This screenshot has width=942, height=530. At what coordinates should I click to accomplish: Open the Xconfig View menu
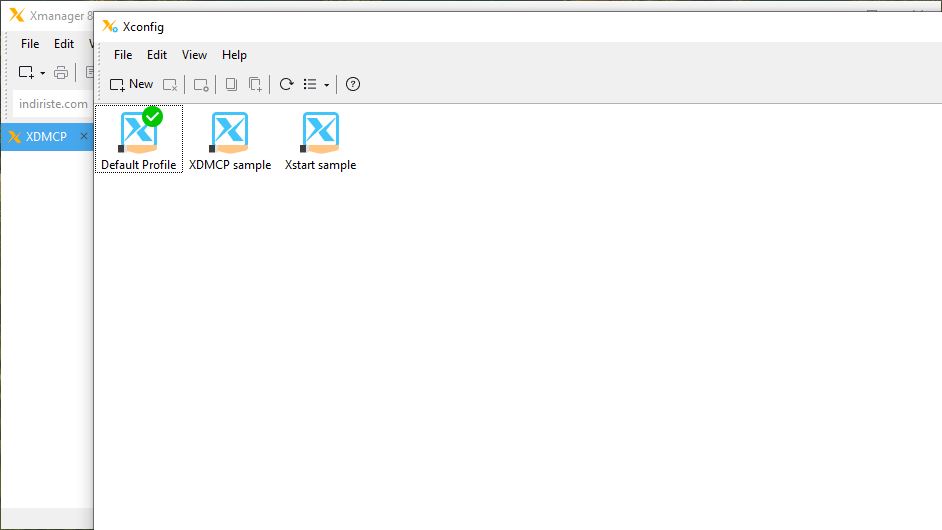click(194, 55)
